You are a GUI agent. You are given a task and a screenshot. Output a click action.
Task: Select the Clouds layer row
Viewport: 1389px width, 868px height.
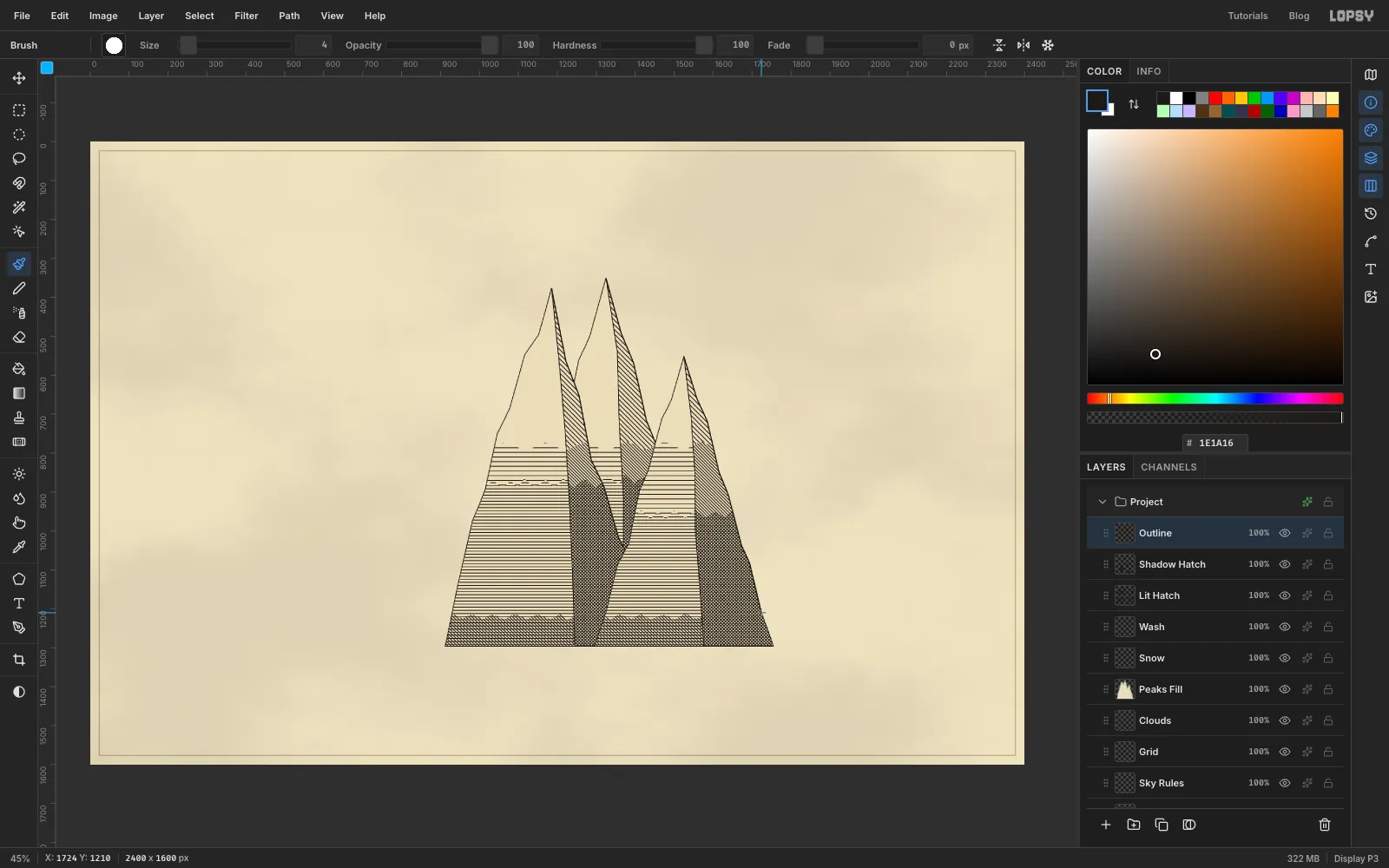1215,720
